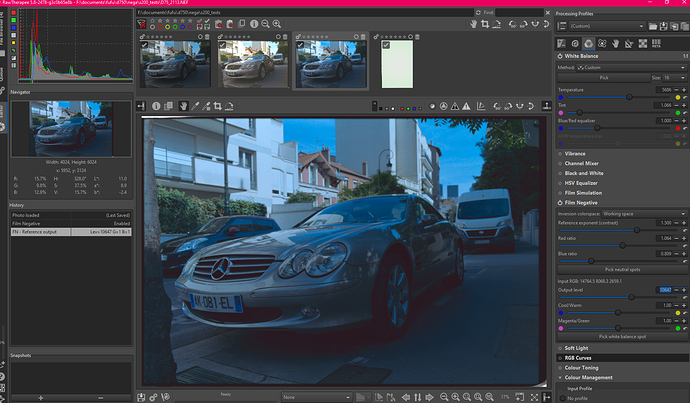Toggle checkbox on the blank fourth thumbnail
The width and height of the screenshot is (690, 403).
click(x=387, y=45)
